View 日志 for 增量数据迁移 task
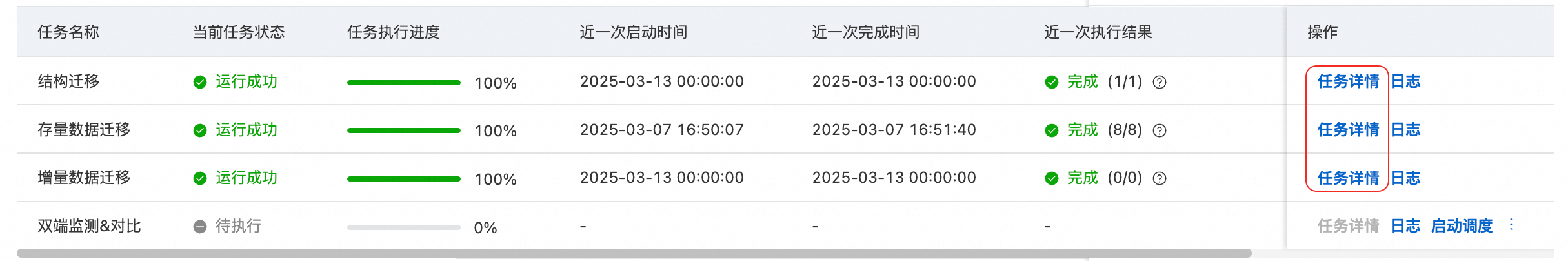Viewport: 1568px width, 261px height. 1405,178
